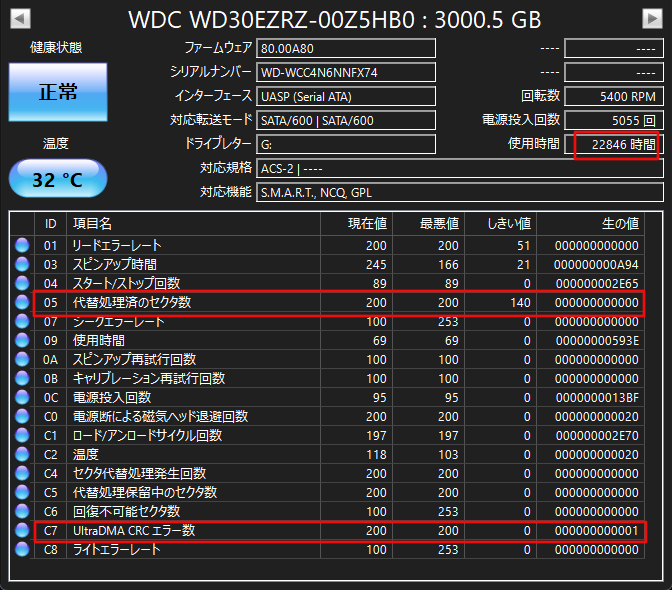The width and height of the screenshot is (672, 590).
Task: Select the リードエラーレート attribute name
Action: [117, 245]
